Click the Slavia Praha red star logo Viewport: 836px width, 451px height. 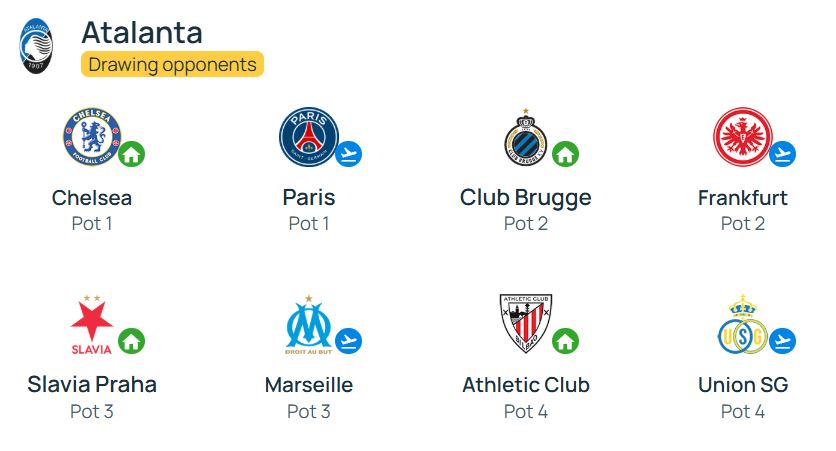tap(92, 325)
